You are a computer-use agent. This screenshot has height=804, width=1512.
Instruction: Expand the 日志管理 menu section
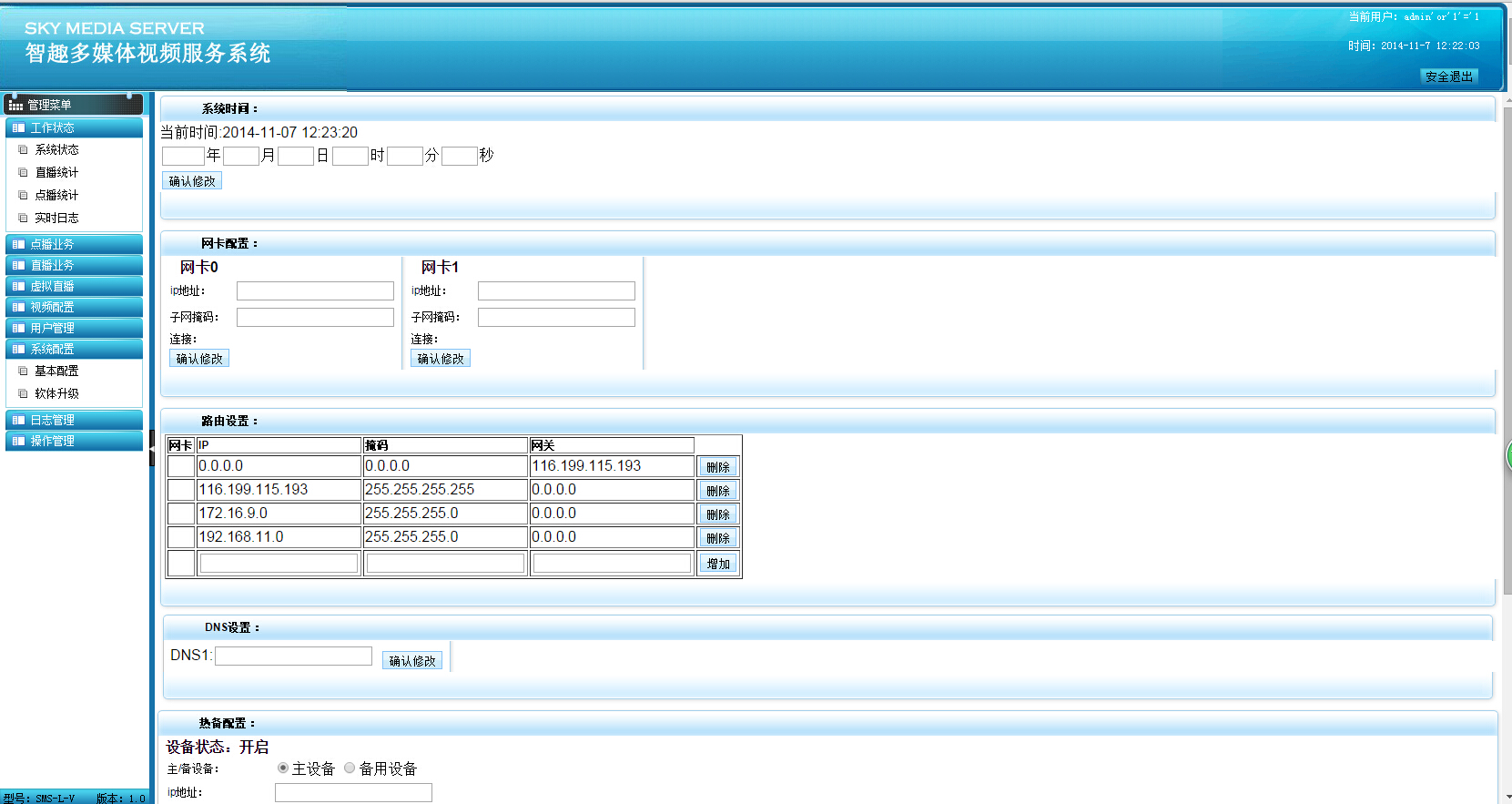tap(74, 420)
